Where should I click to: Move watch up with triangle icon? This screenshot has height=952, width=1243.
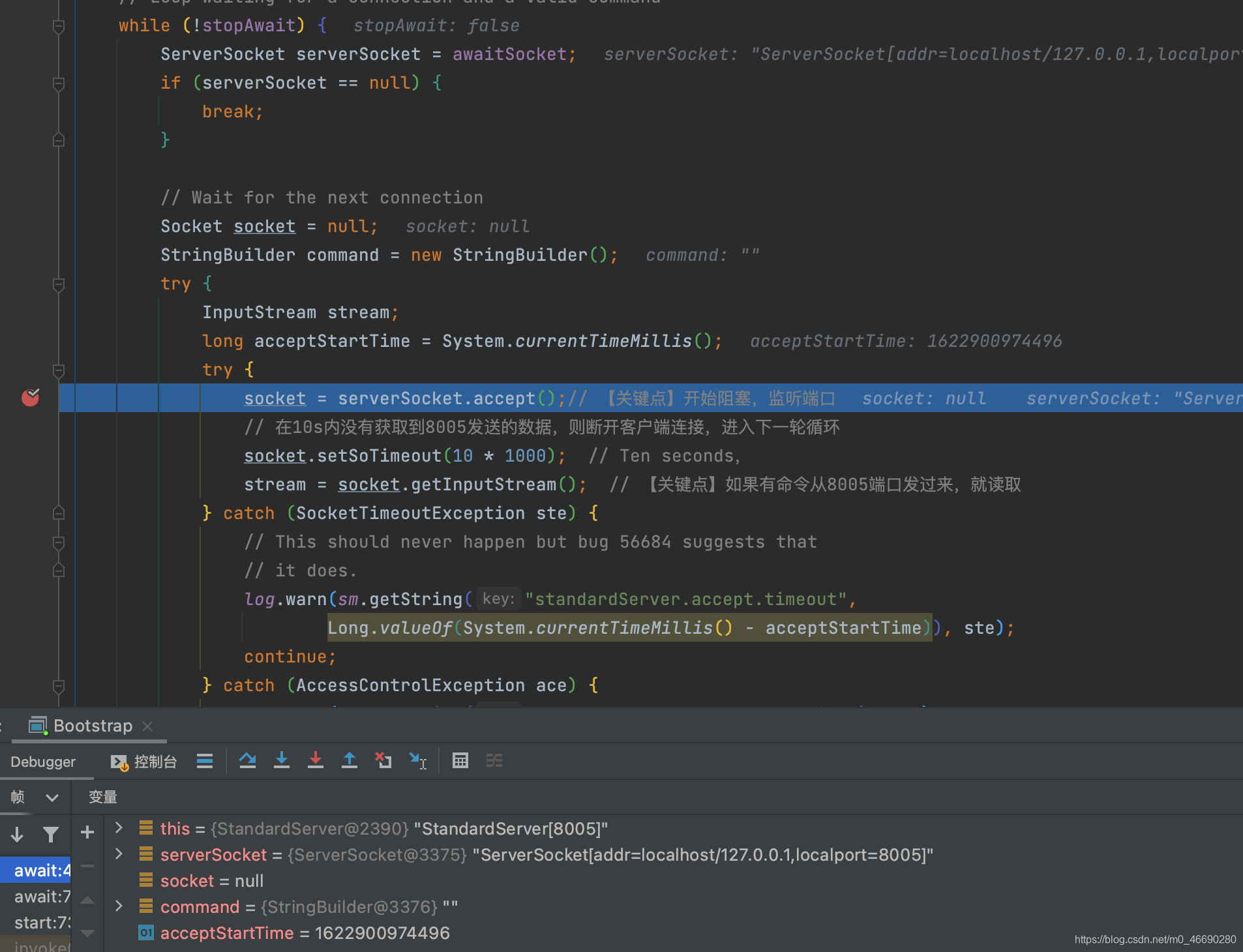pyautogui.click(x=87, y=900)
